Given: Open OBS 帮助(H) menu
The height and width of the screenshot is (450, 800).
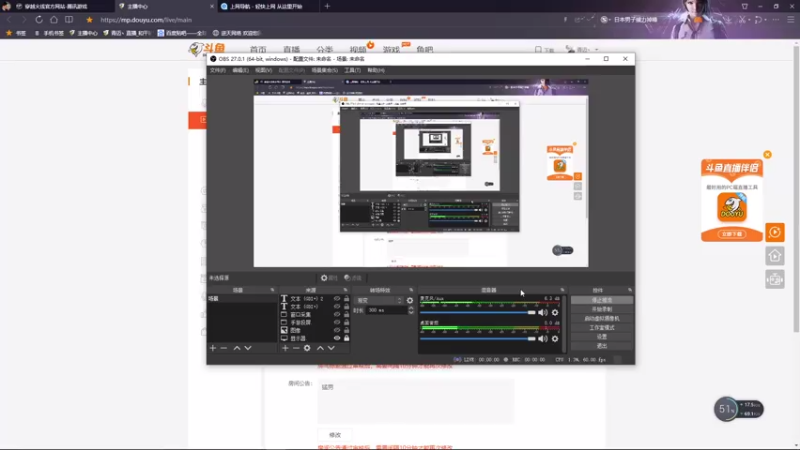Looking at the screenshot, I should click(x=376, y=70).
